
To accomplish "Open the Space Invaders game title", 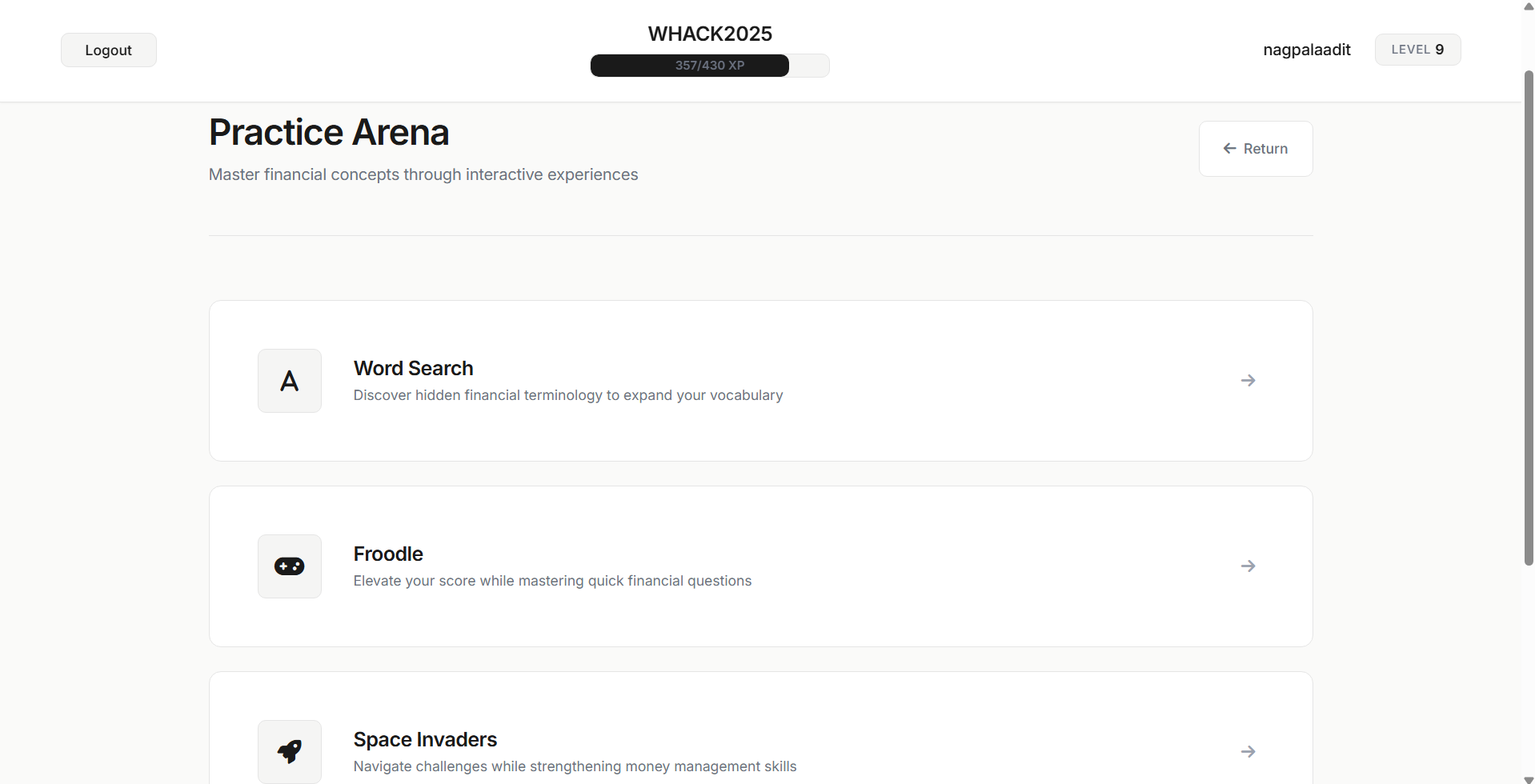I will (425, 739).
